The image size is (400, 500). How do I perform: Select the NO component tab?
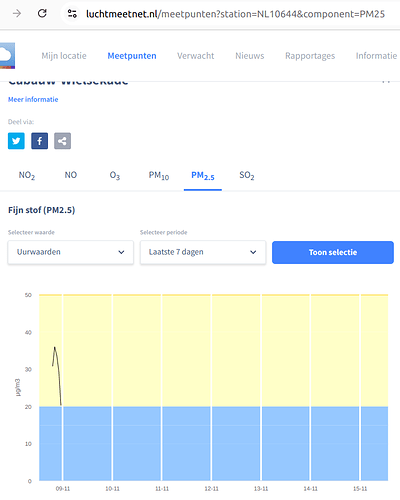click(71, 175)
